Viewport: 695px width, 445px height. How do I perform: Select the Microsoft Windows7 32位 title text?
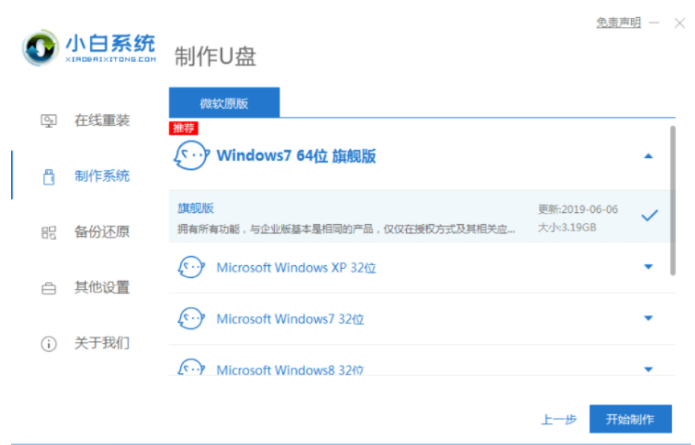click(x=290, y=319)
